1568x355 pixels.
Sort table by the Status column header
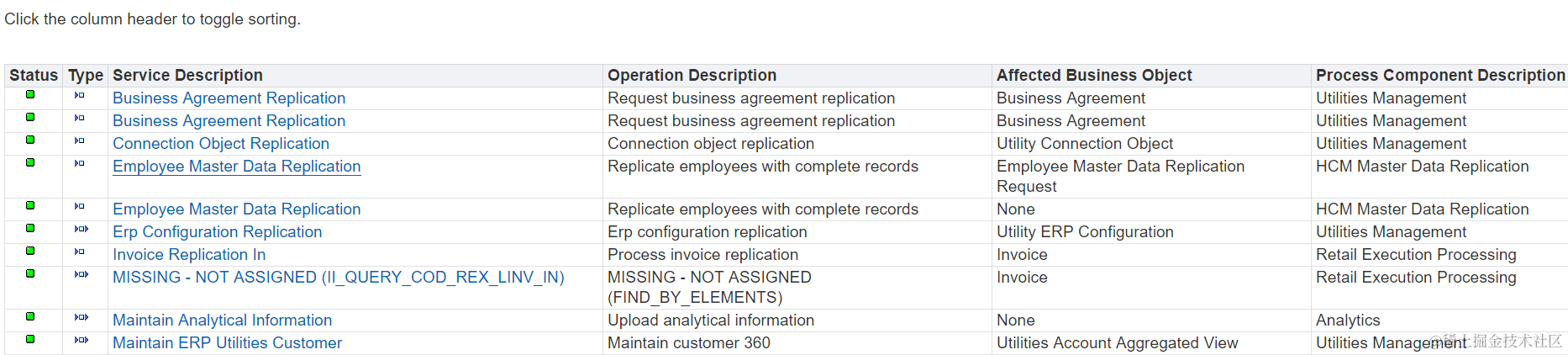(34, 76)
